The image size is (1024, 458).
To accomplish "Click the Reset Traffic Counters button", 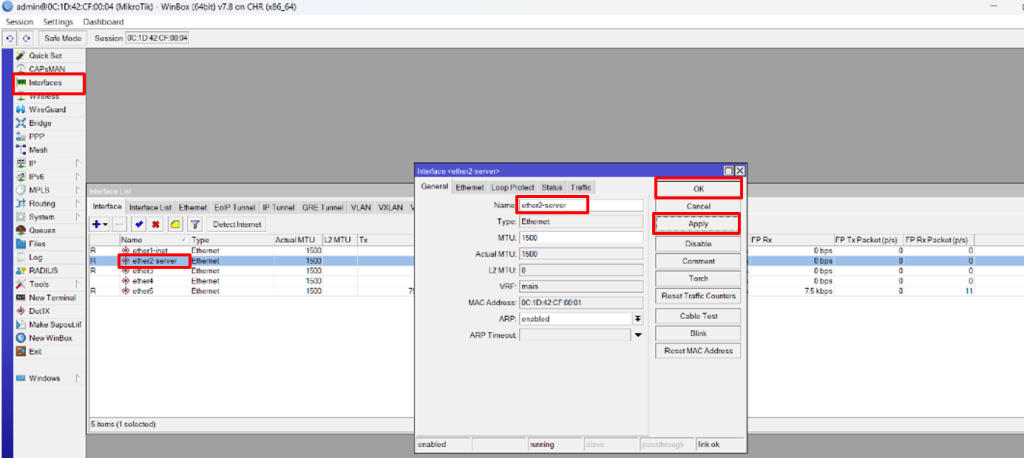I will tap(698, 296).
